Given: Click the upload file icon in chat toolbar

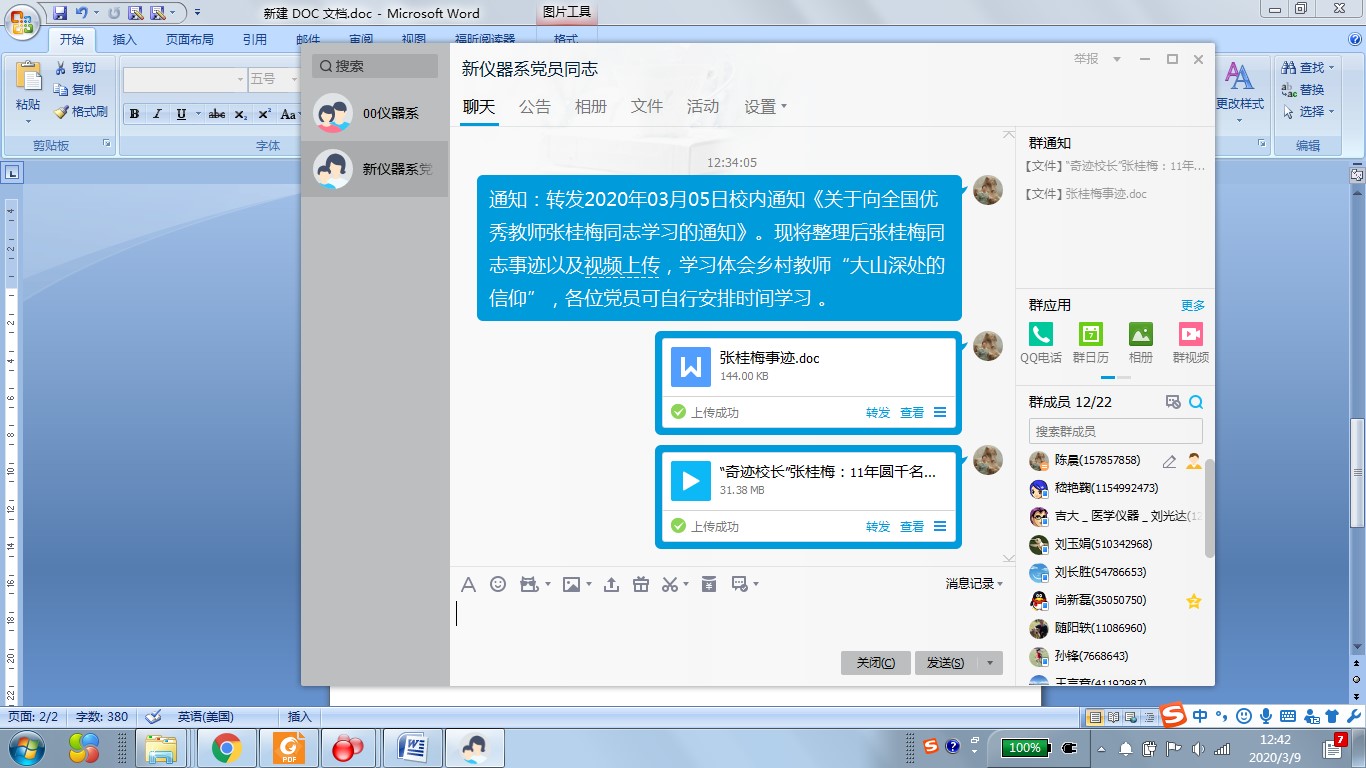Looking at the screenshot, I should pos(611,584).
